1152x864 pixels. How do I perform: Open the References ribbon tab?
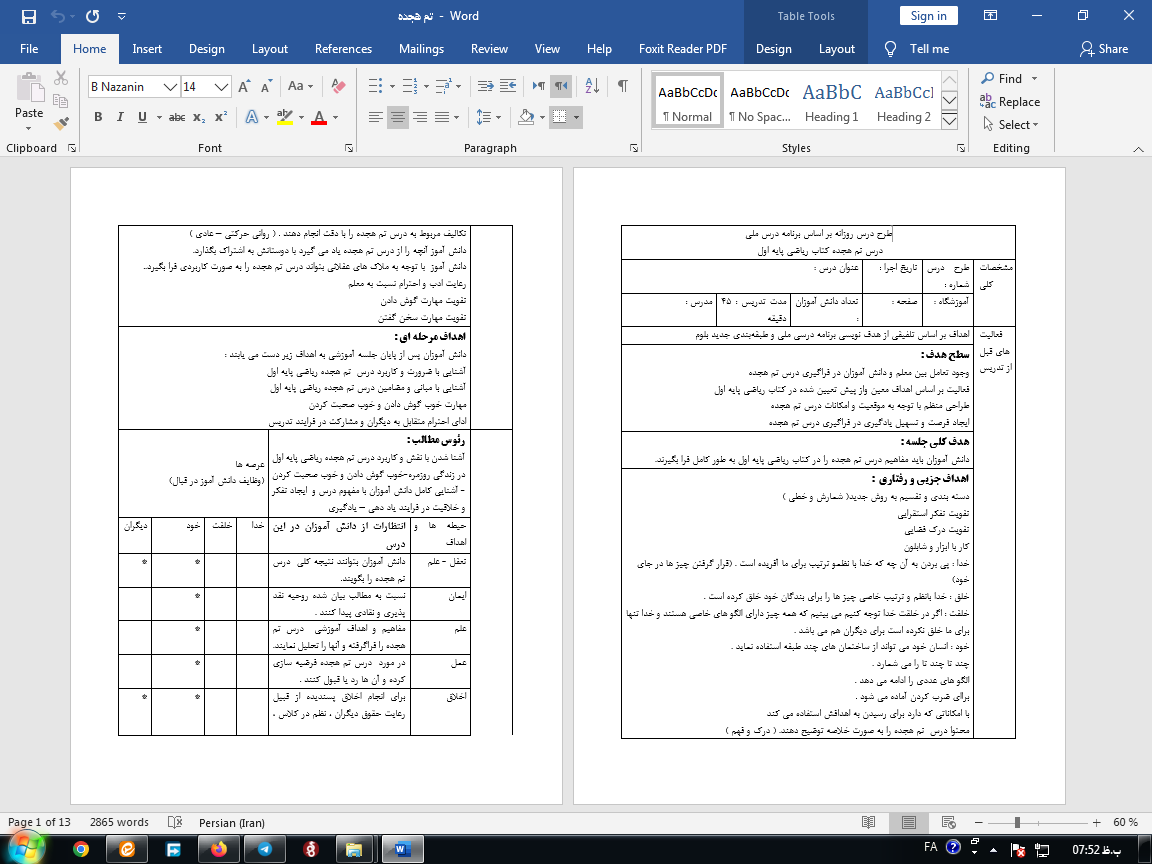(x=343, y=49)
